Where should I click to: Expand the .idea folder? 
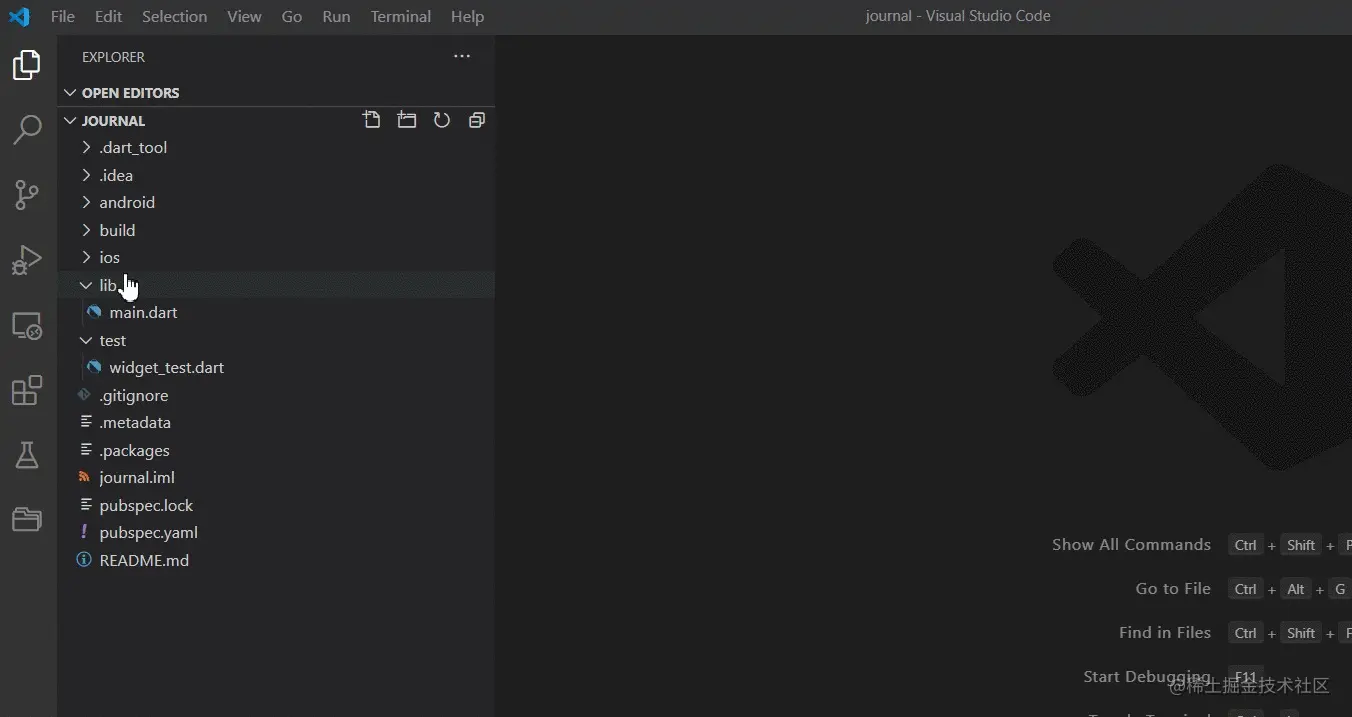point(276,175)
